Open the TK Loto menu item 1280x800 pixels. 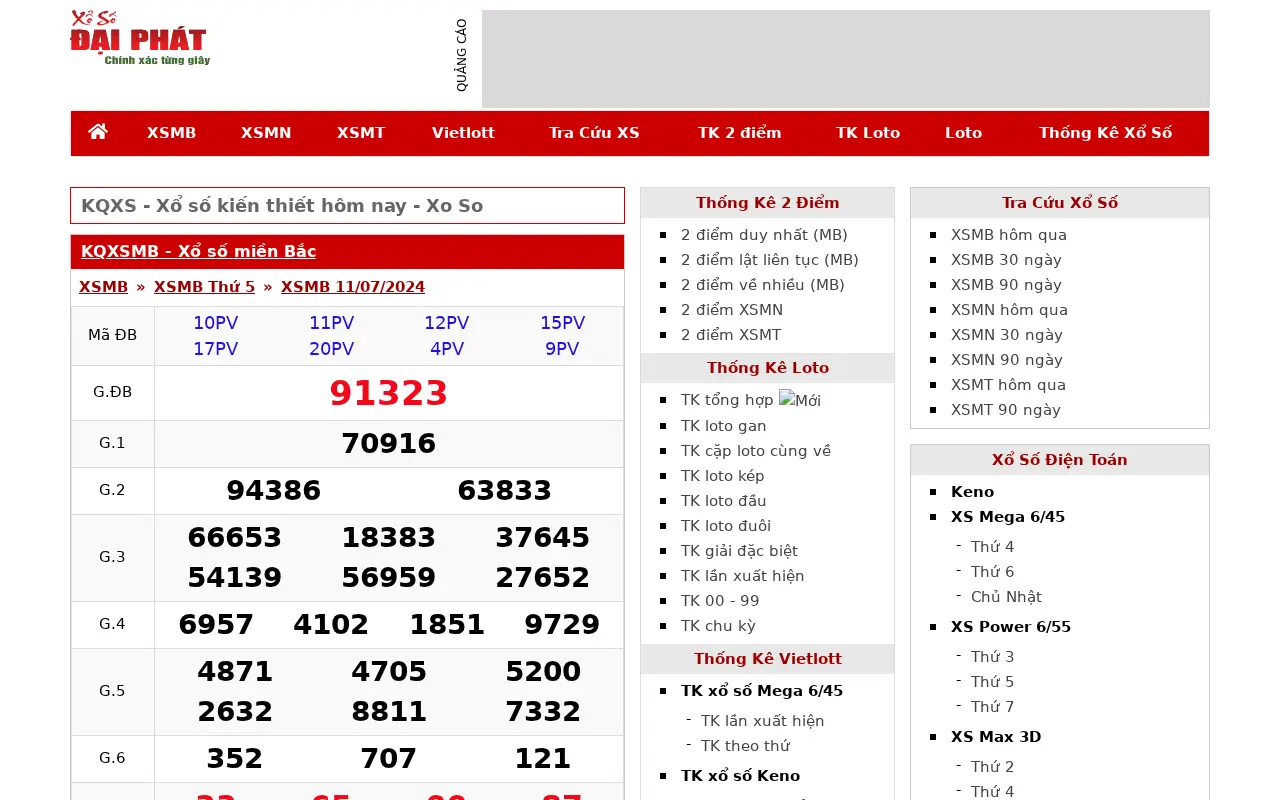(x=868, y=133)
